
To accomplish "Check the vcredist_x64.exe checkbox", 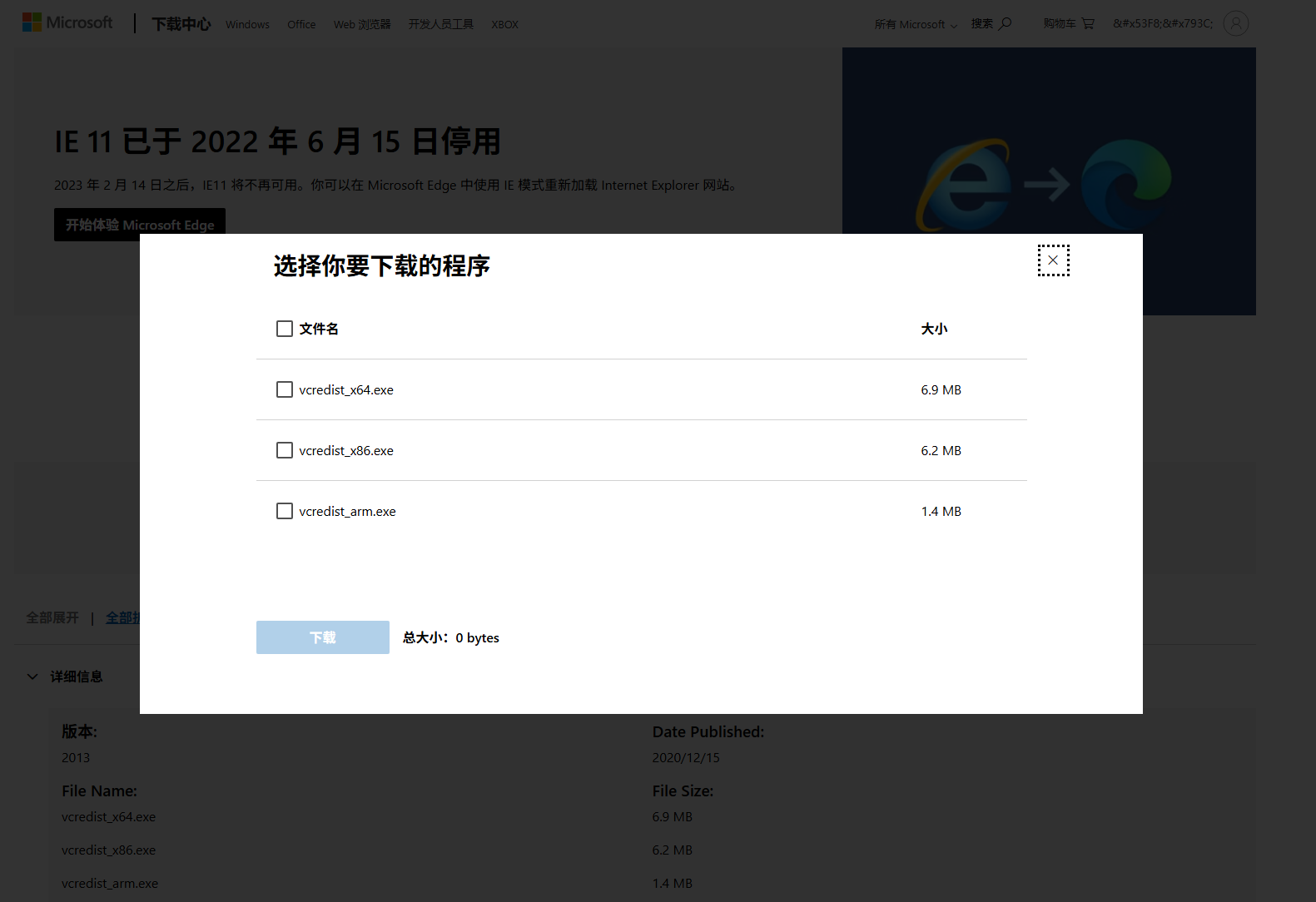I will [285, 389].
